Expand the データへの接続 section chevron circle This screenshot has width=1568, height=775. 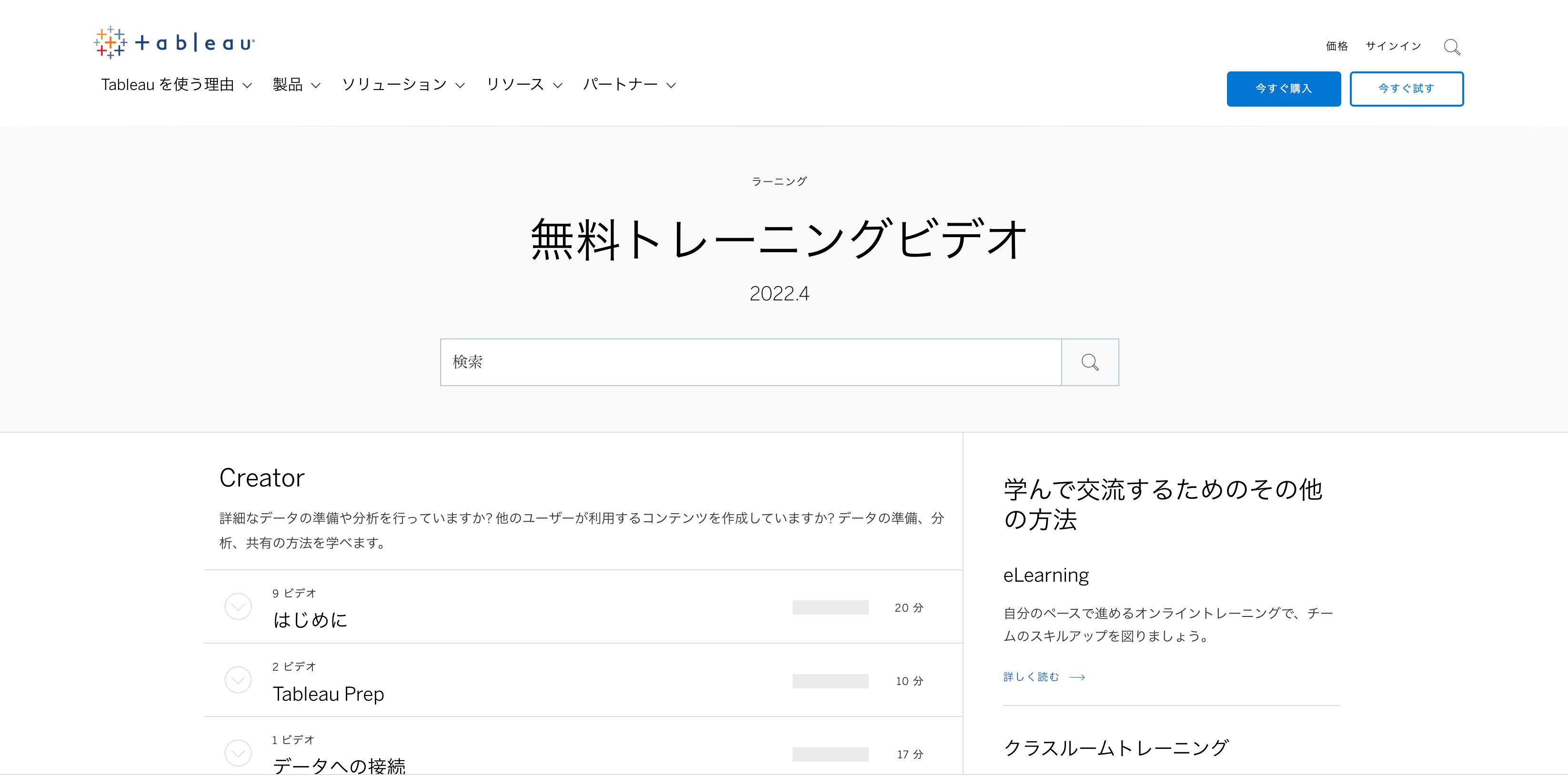click(x=238, y=753)
